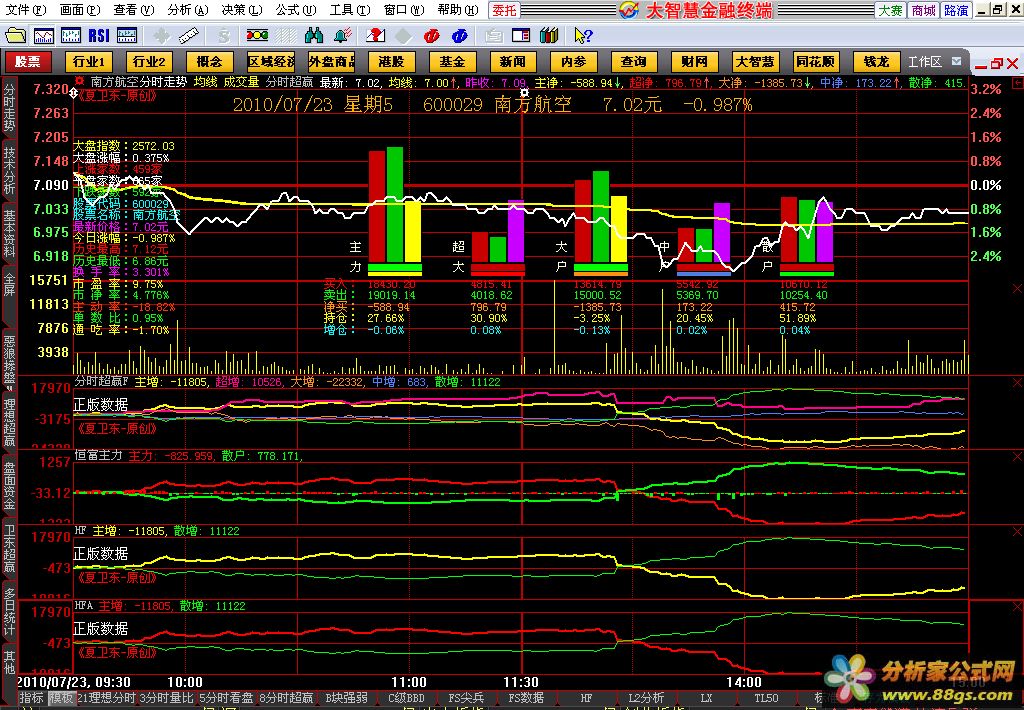
Task: Click the 11:30 time axis marker
Action: (x=521, y=683)
